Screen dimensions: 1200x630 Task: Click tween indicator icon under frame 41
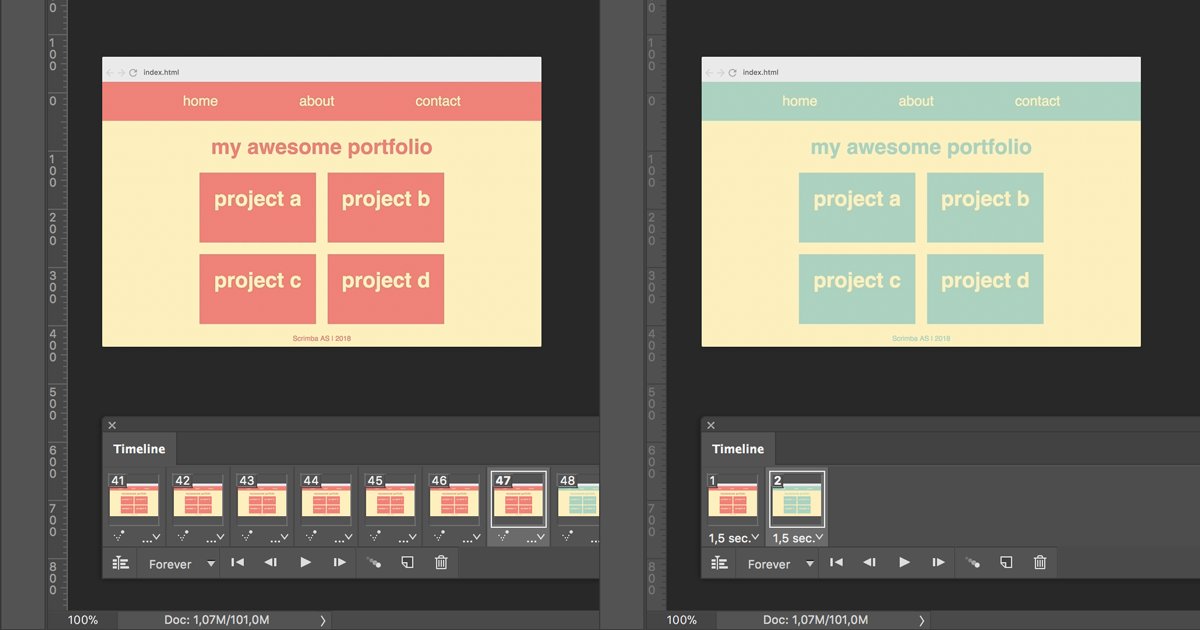pos(120,536)
